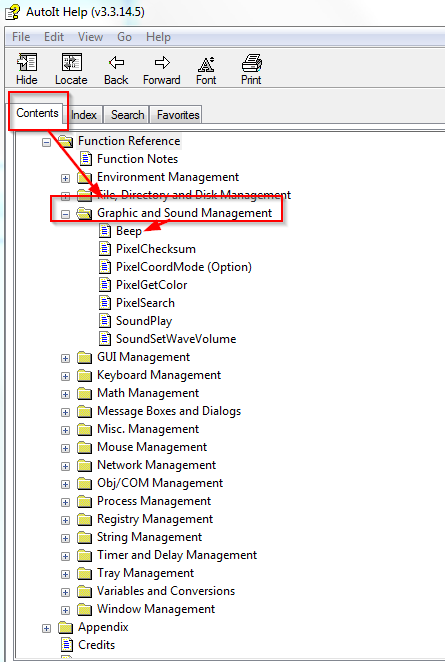Viewport: 445px width, 662px height.
Task: Select the Beep topic
Action: [x=129, y=231]
